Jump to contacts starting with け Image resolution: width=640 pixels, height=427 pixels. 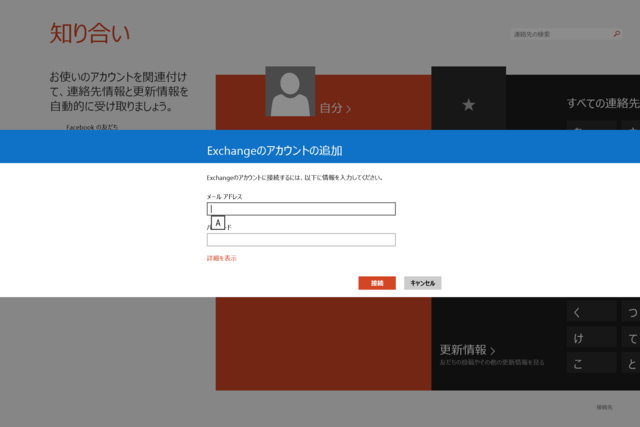click(591, 338)
